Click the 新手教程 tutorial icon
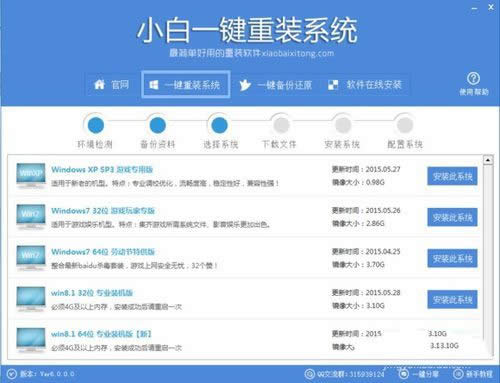This screenshot has height=383, width=500. (x=458, y=374)
